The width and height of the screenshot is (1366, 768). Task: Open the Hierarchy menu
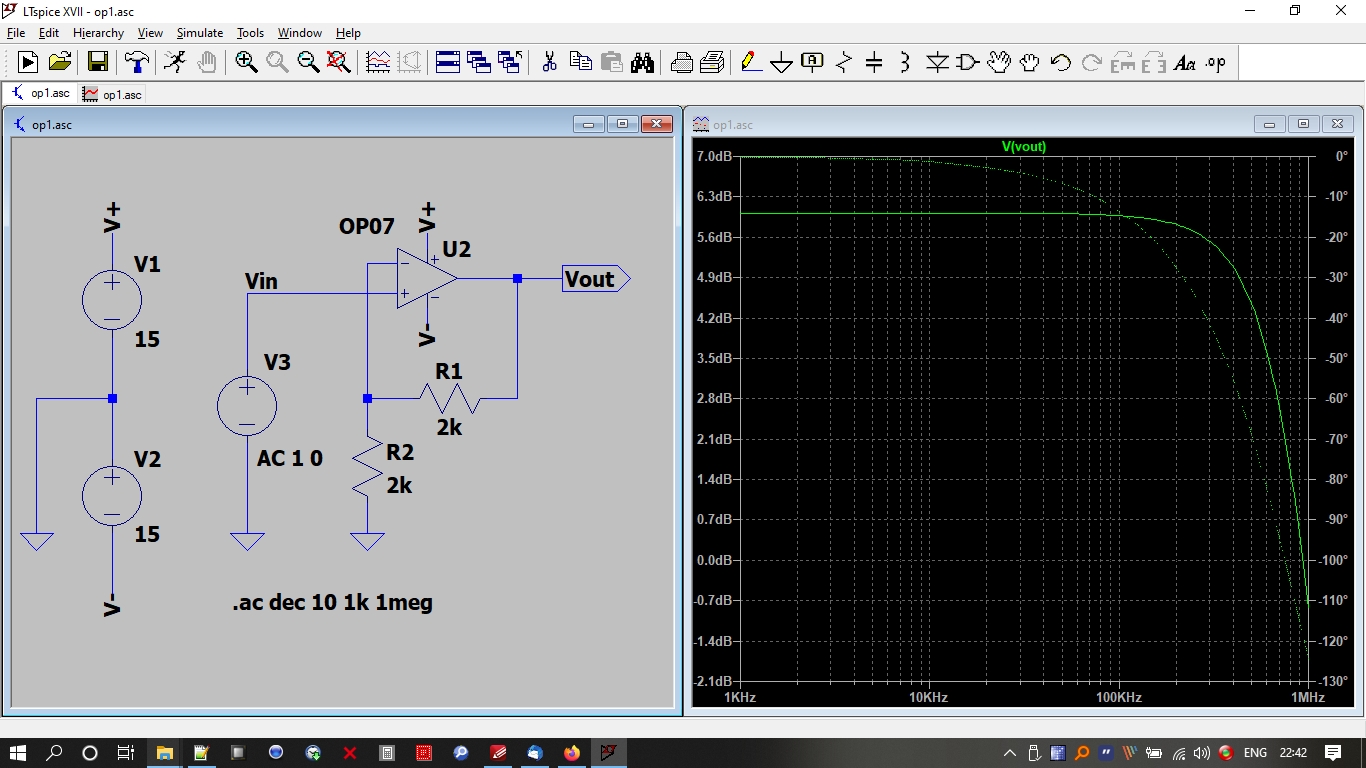coord(98,33)
